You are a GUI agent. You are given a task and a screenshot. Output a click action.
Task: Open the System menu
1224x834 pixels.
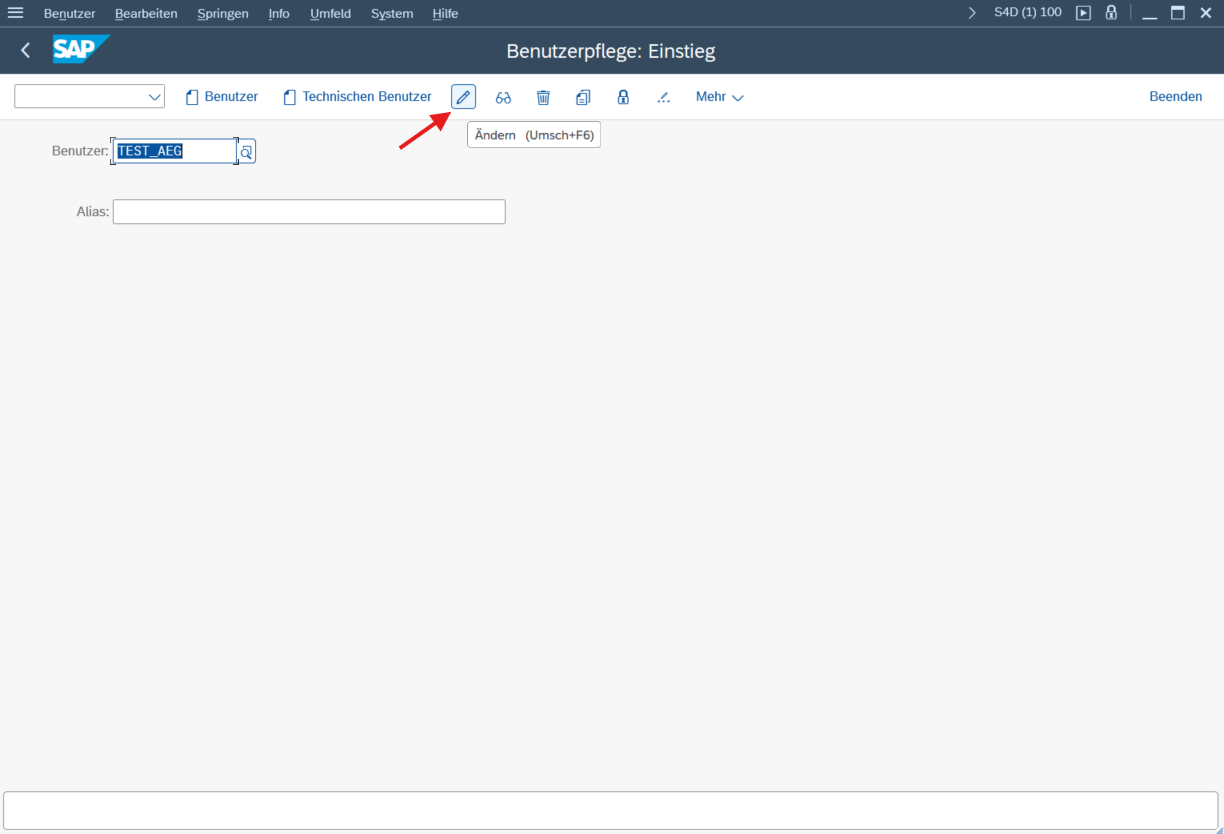pos(392,13)
